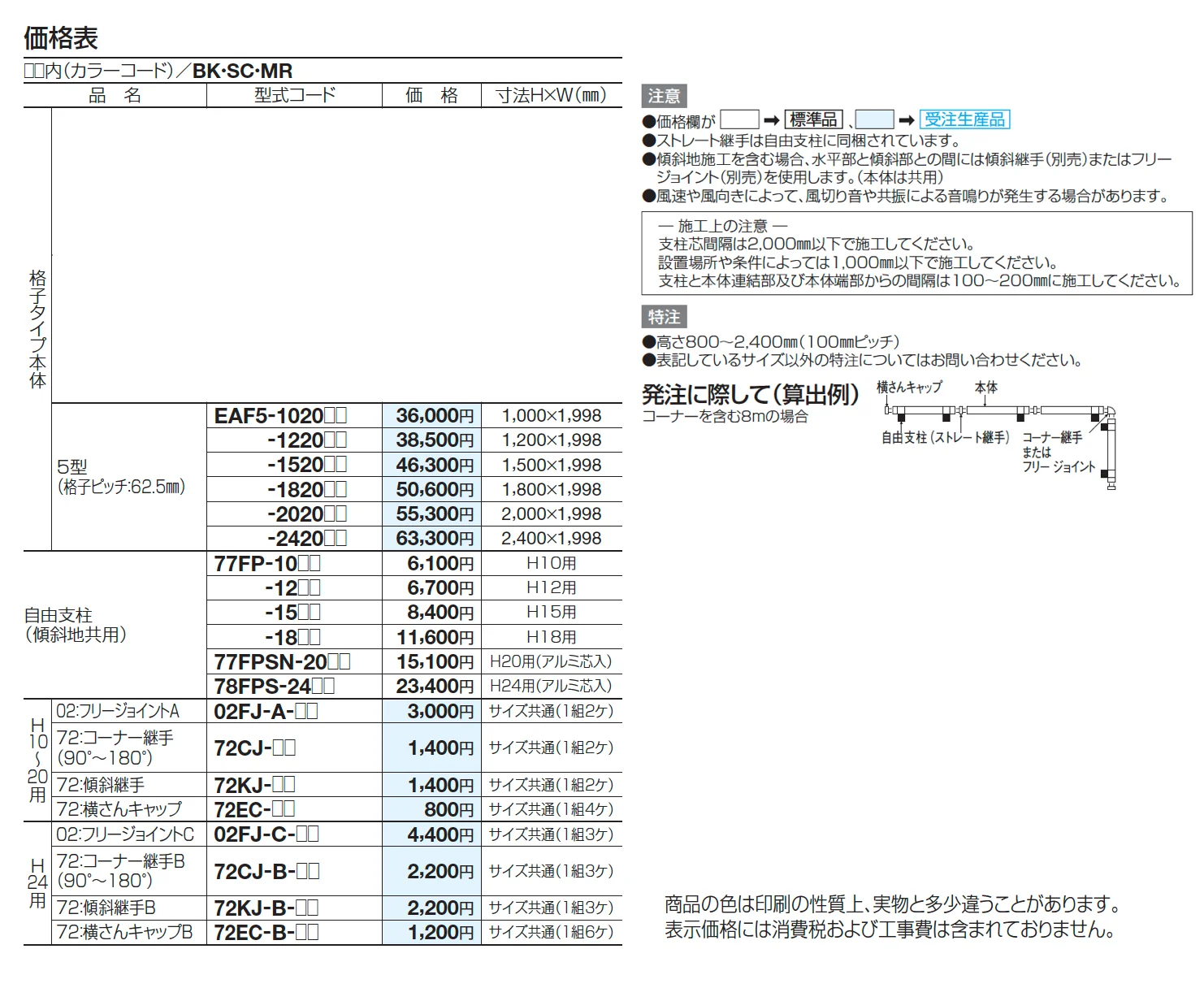
Task: Click the 自由支柱 (傾斜地共用) label
Action: [x=76, y=626]
